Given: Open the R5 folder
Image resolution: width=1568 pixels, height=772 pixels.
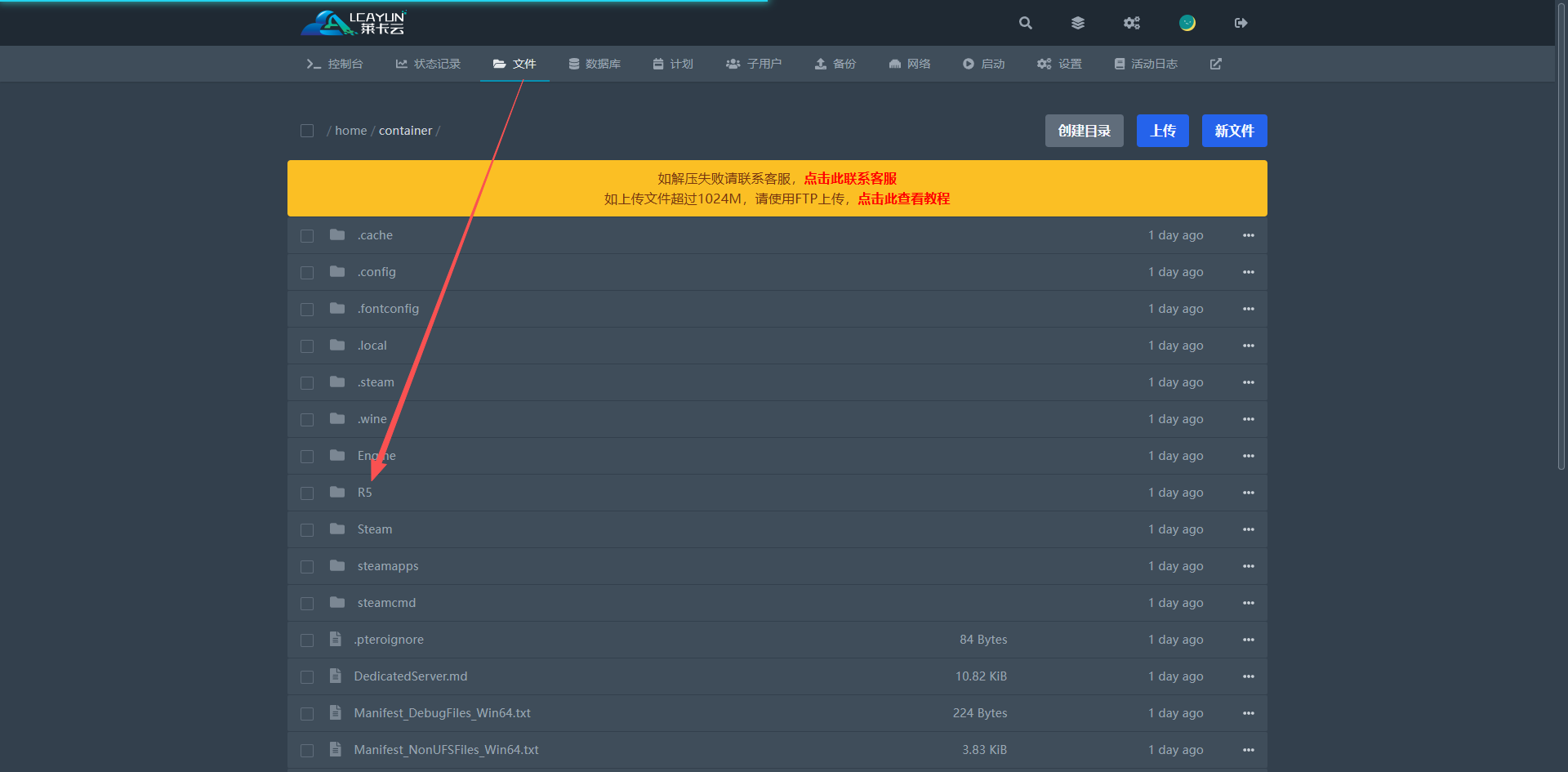Looking at the screenshot, I should coord(364,493).
